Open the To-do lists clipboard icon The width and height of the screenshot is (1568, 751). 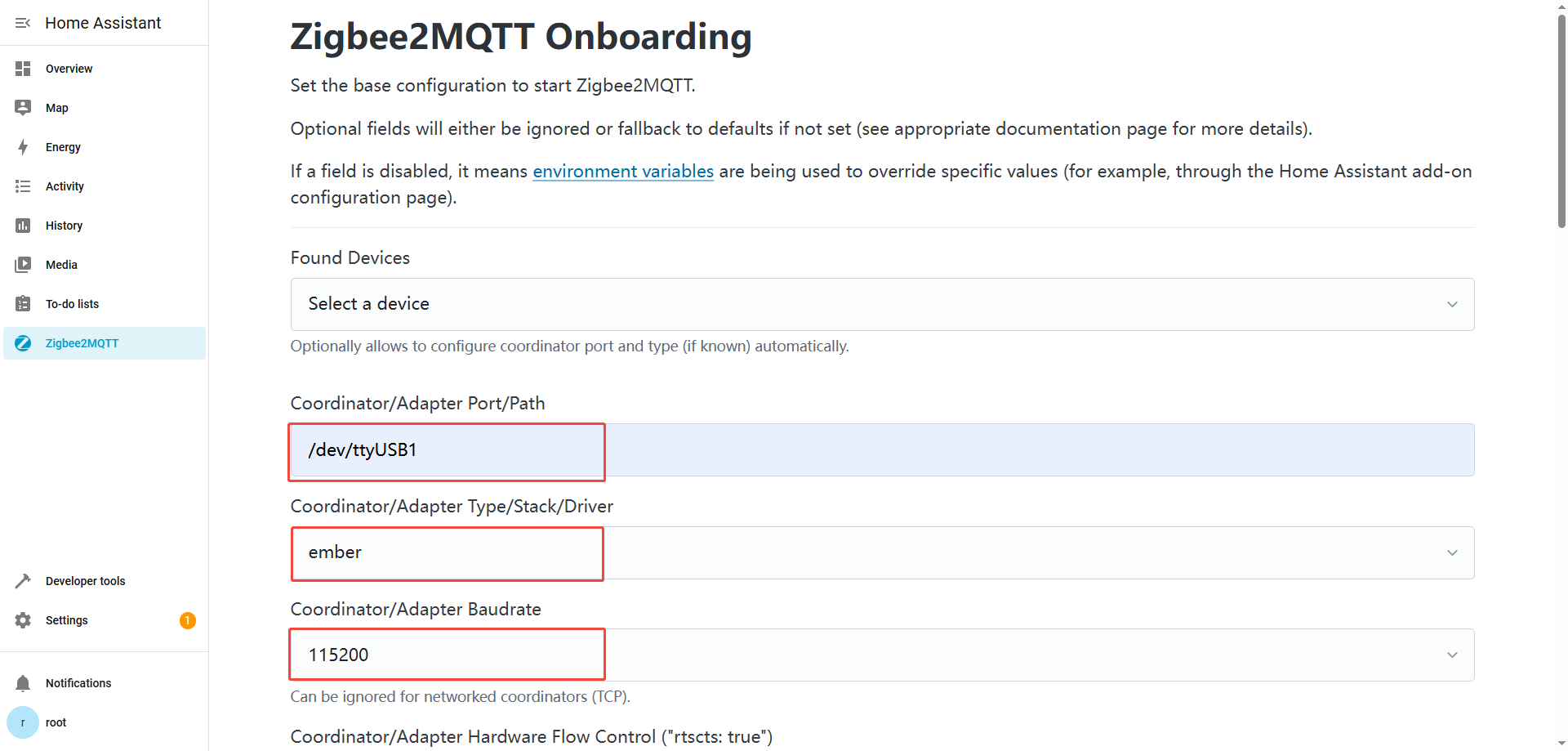[x=23, y=304]
